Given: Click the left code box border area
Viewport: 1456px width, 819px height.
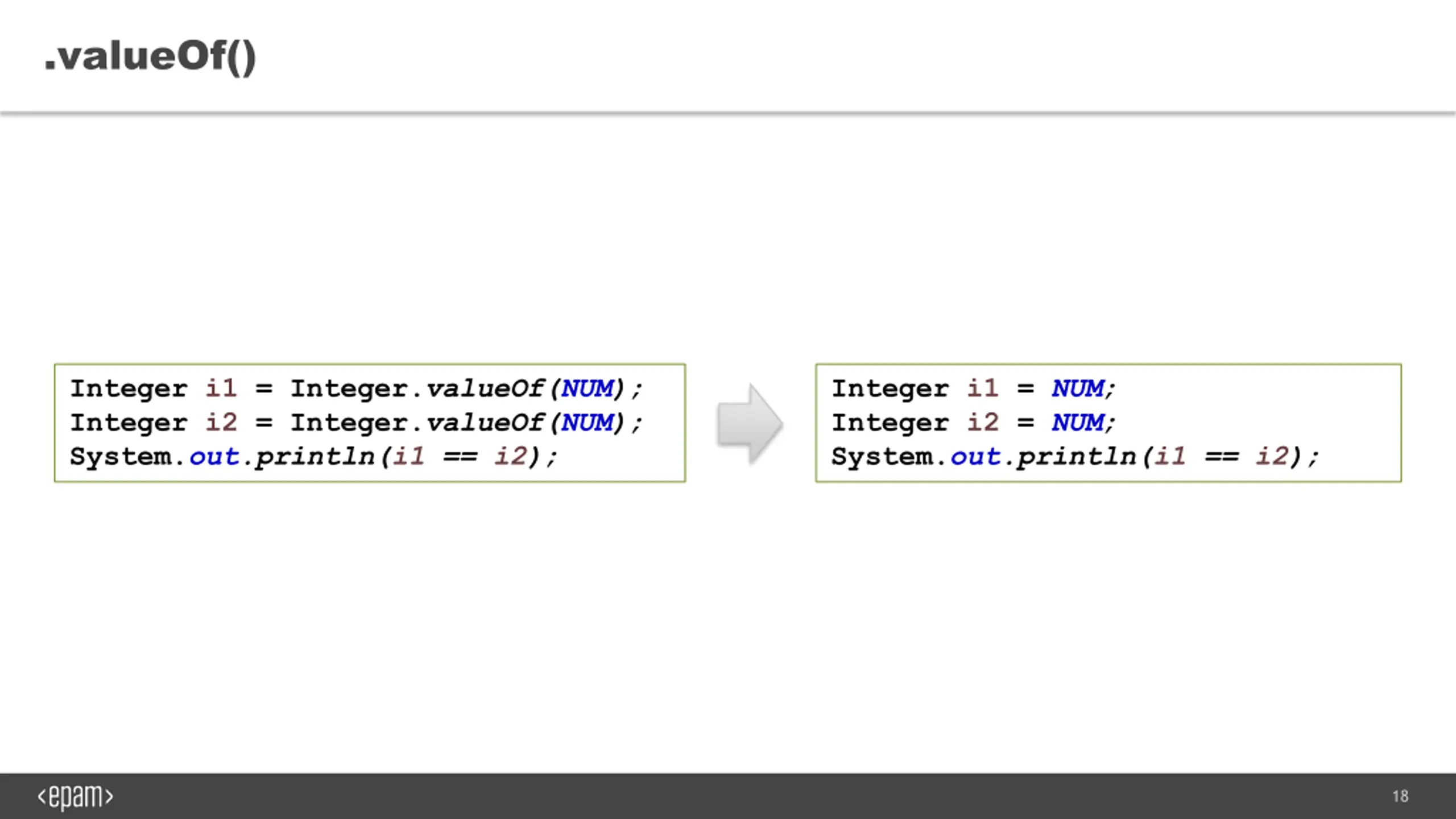Looking at the screenshot, I should coord(370,423).
